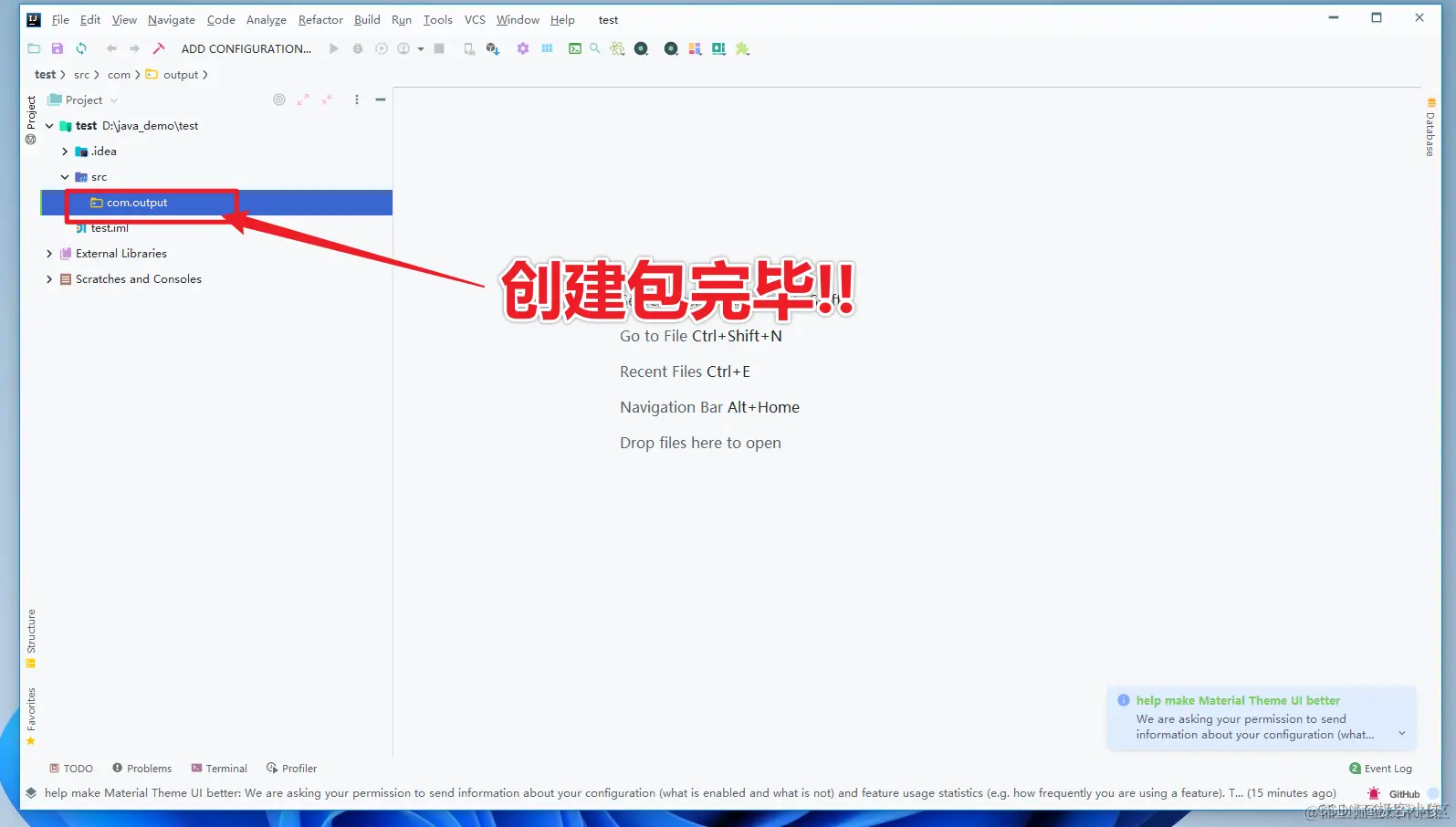The width and height of the screenshot is (1456, 827).
Task: Toggle the Structure side tool window tab
Action: [x=31, y=638]
